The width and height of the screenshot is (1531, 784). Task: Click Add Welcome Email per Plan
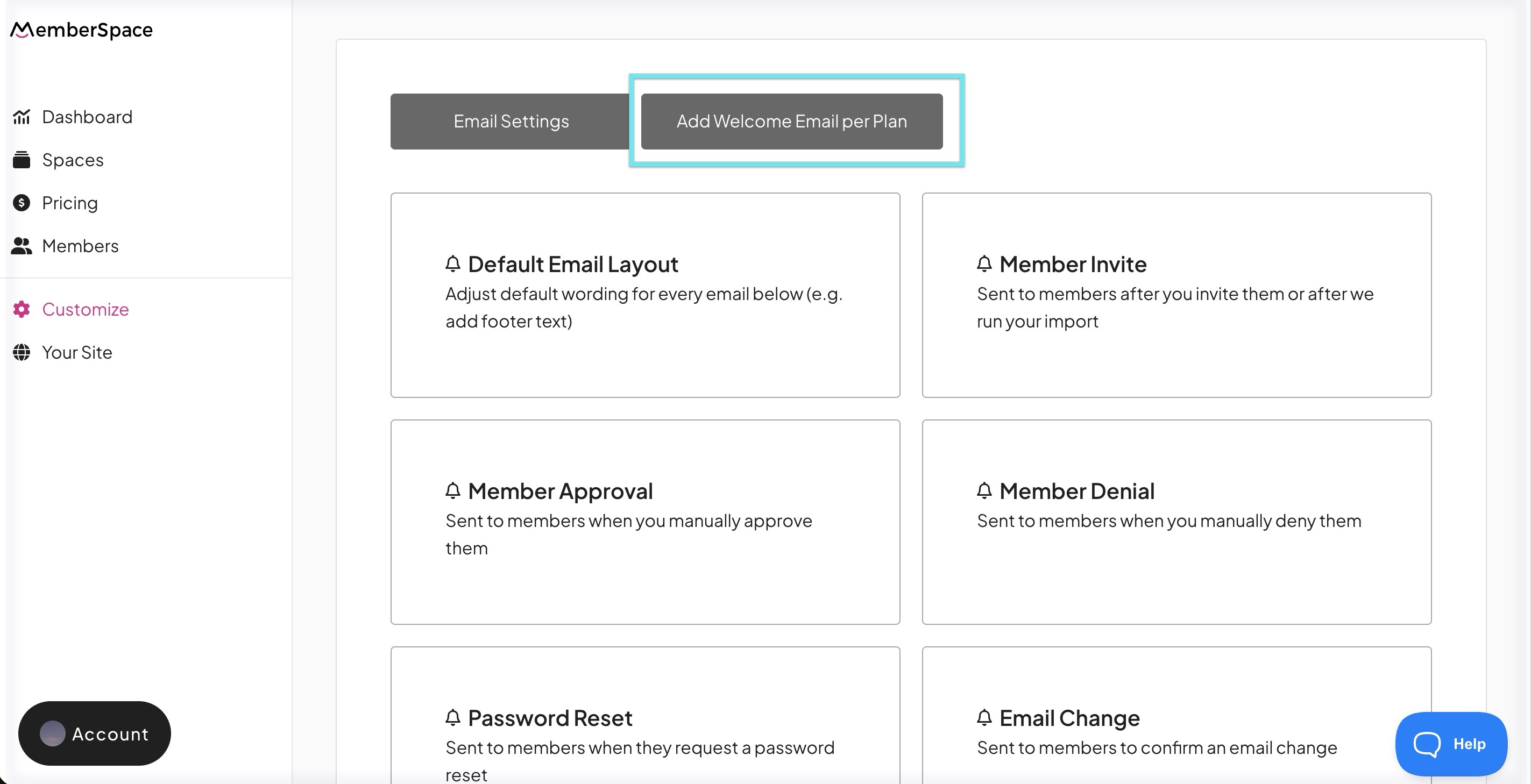coord(791,121)
